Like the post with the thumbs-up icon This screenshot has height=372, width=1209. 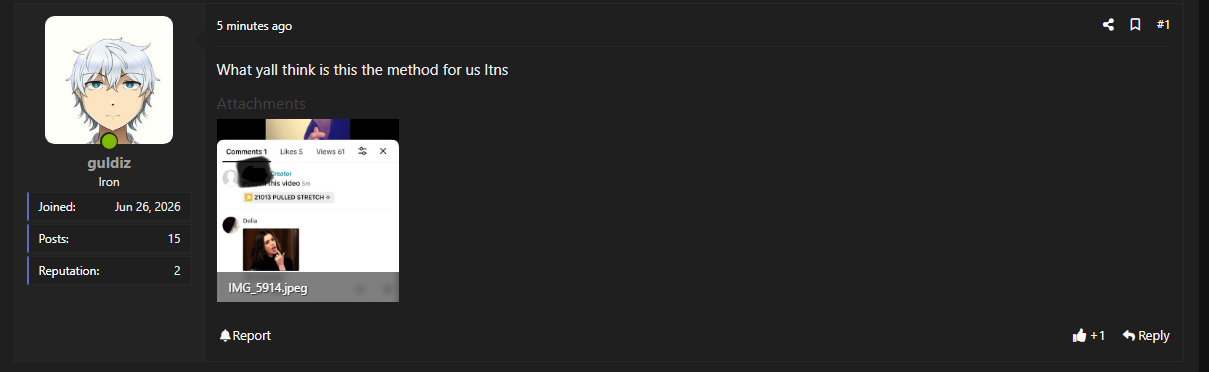(1079, 336)
